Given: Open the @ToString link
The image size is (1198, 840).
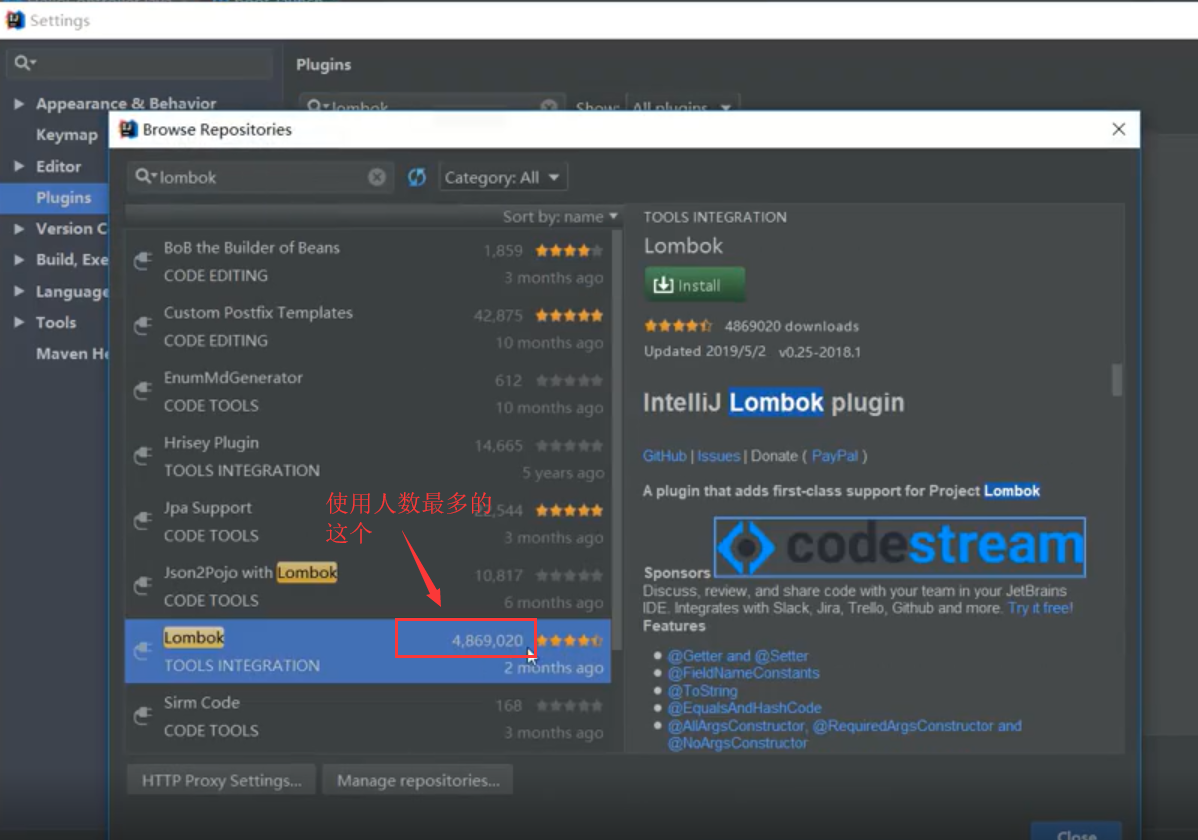Looking at the screenshot, I should click(702, 691).
